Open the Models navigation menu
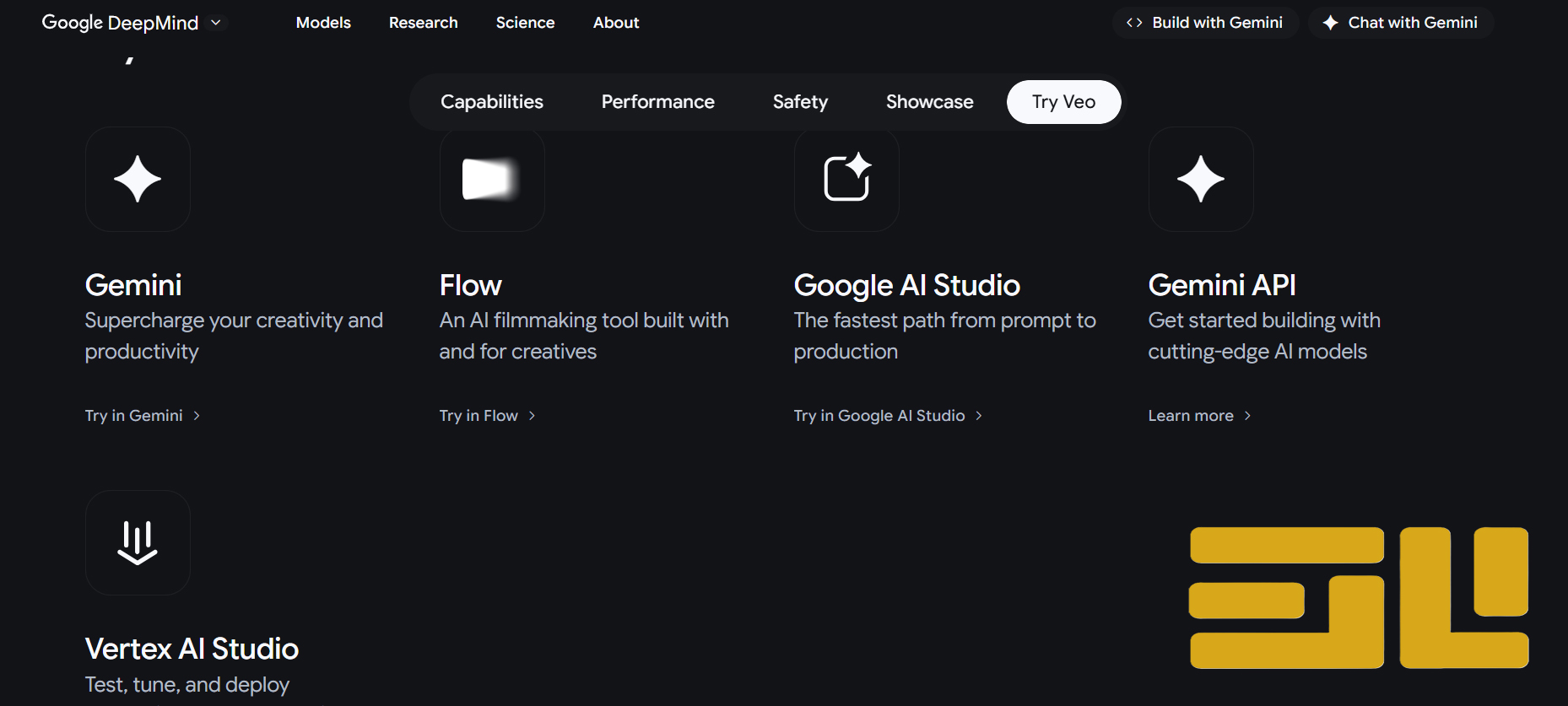The image size is (1568, 706). tap(323, 23)
